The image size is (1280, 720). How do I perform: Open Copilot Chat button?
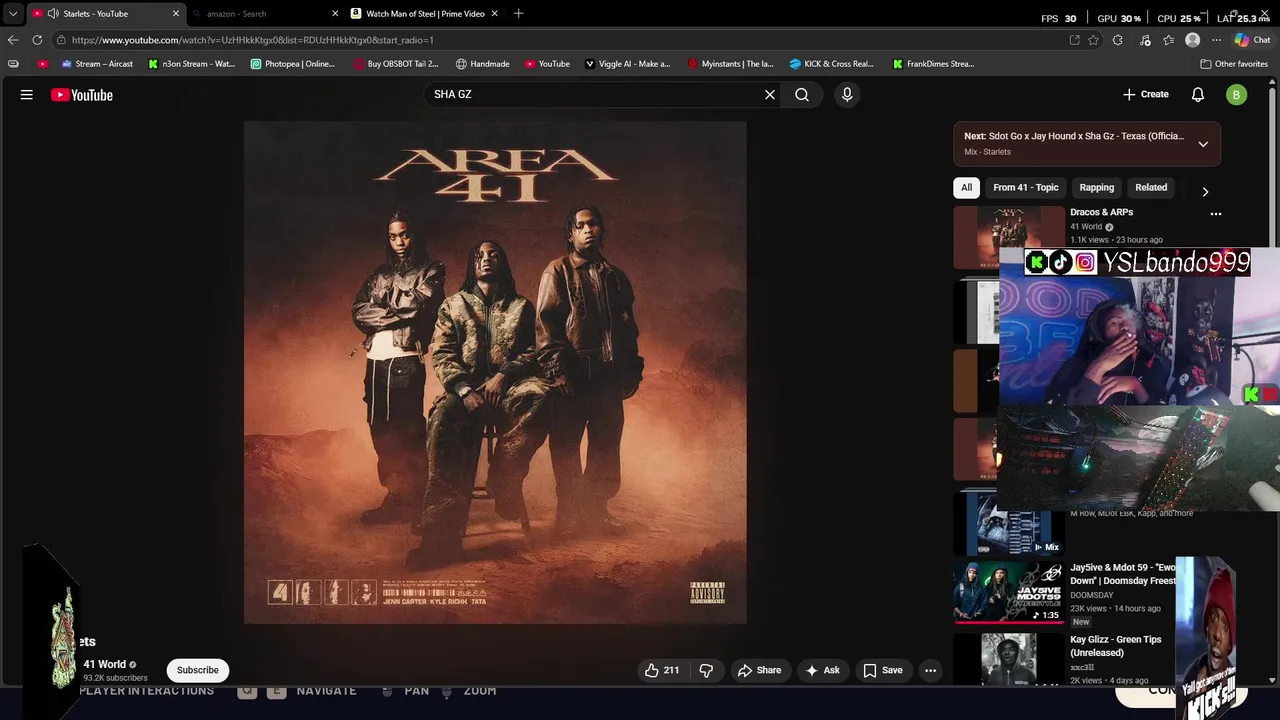coord(1252,40)
